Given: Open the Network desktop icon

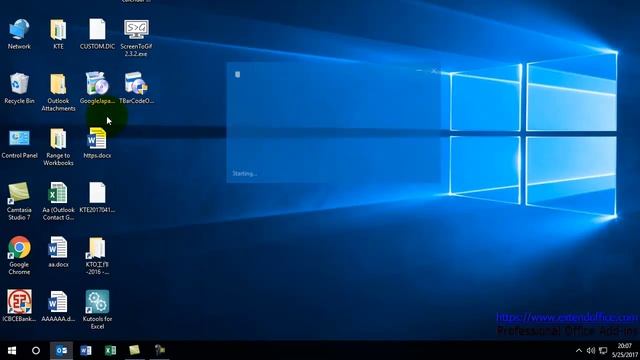Looking at the screenshot, I should pos(19,34).
